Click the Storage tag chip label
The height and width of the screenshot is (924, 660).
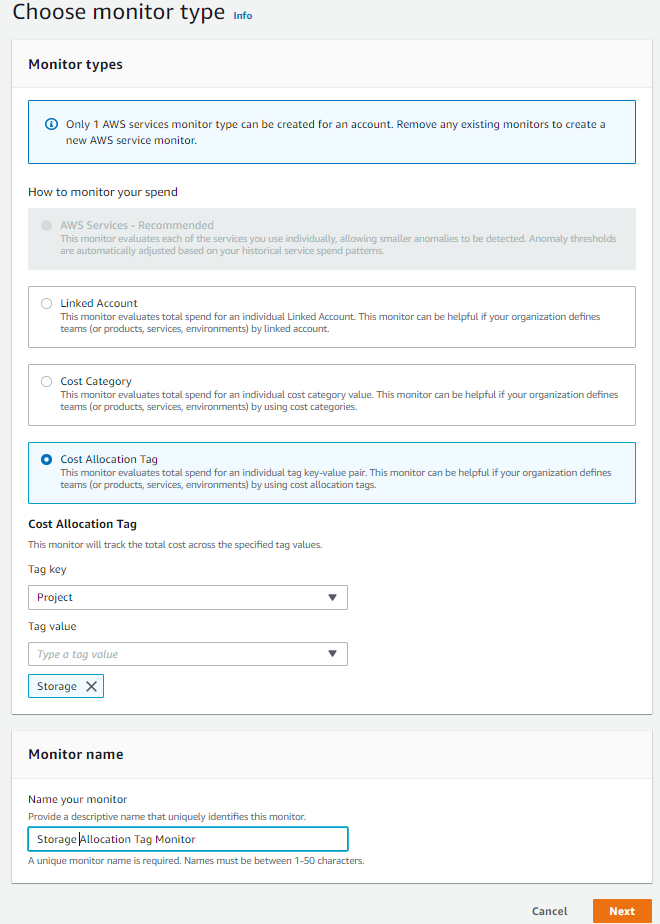[57, 686]
